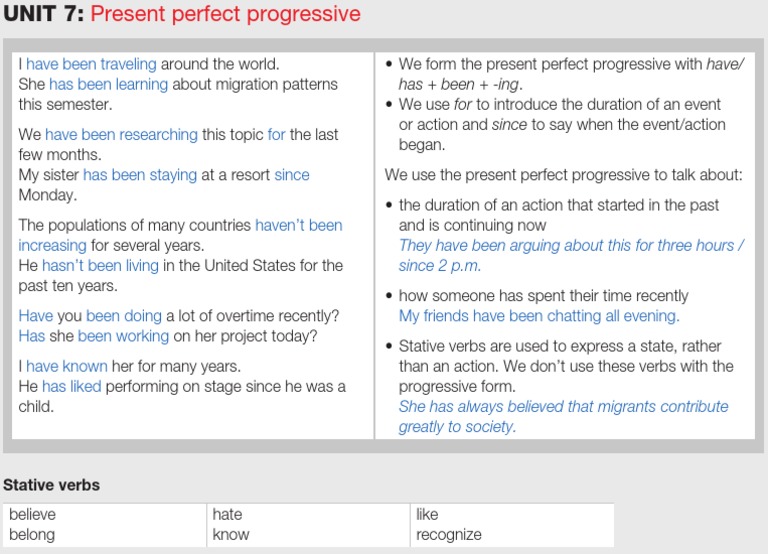Click the bullet point before 'We form the present'
The height and width of the screenshot is (554, 768).
point(389,64)
